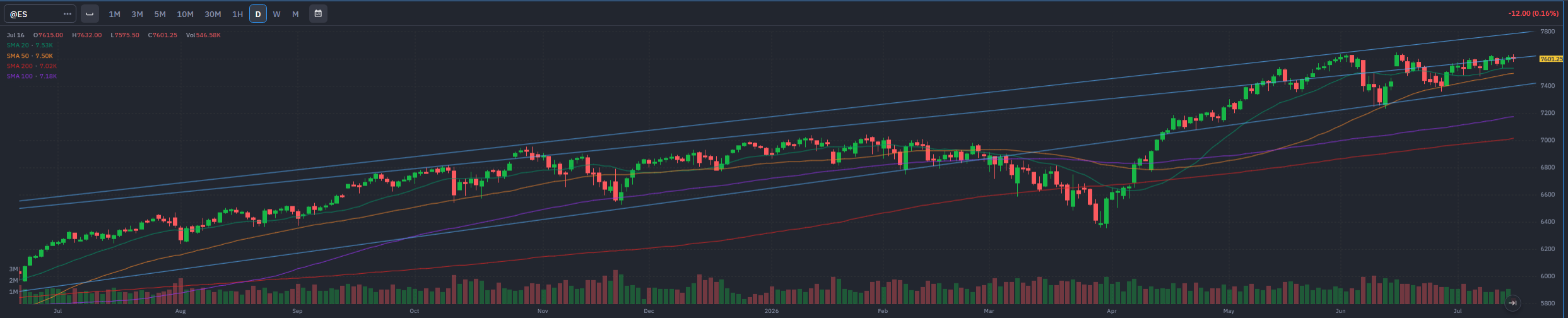Switch to weekly W timeframe
This screenshot has height=318, width=1568.
tap(276, 14)
